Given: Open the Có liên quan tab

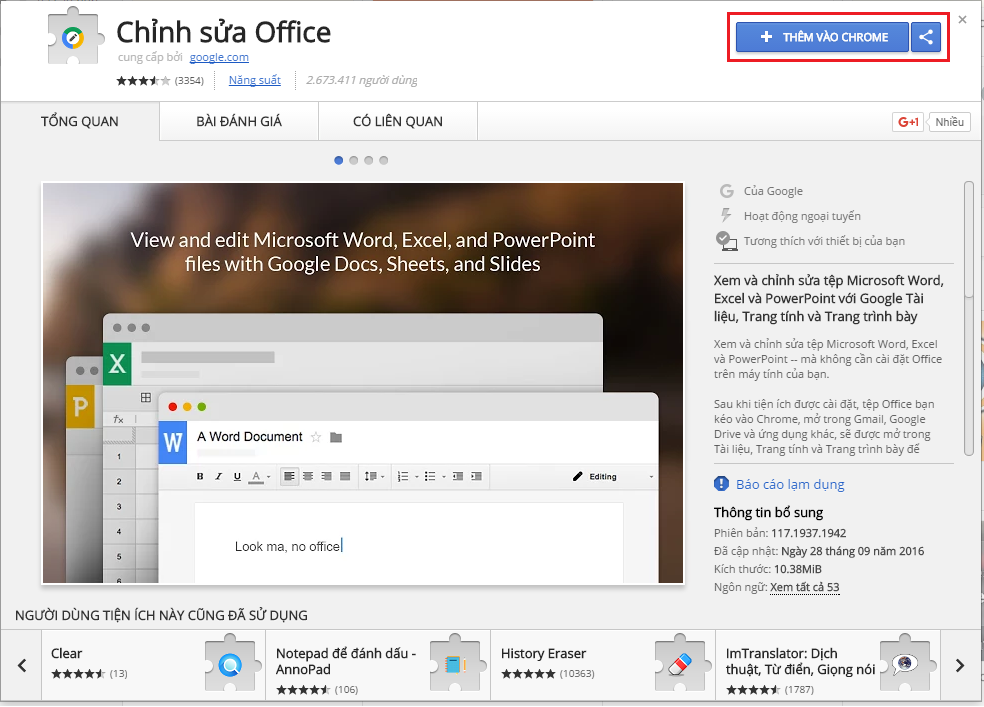Looking at the screenshot, I should tap(397, 122).
